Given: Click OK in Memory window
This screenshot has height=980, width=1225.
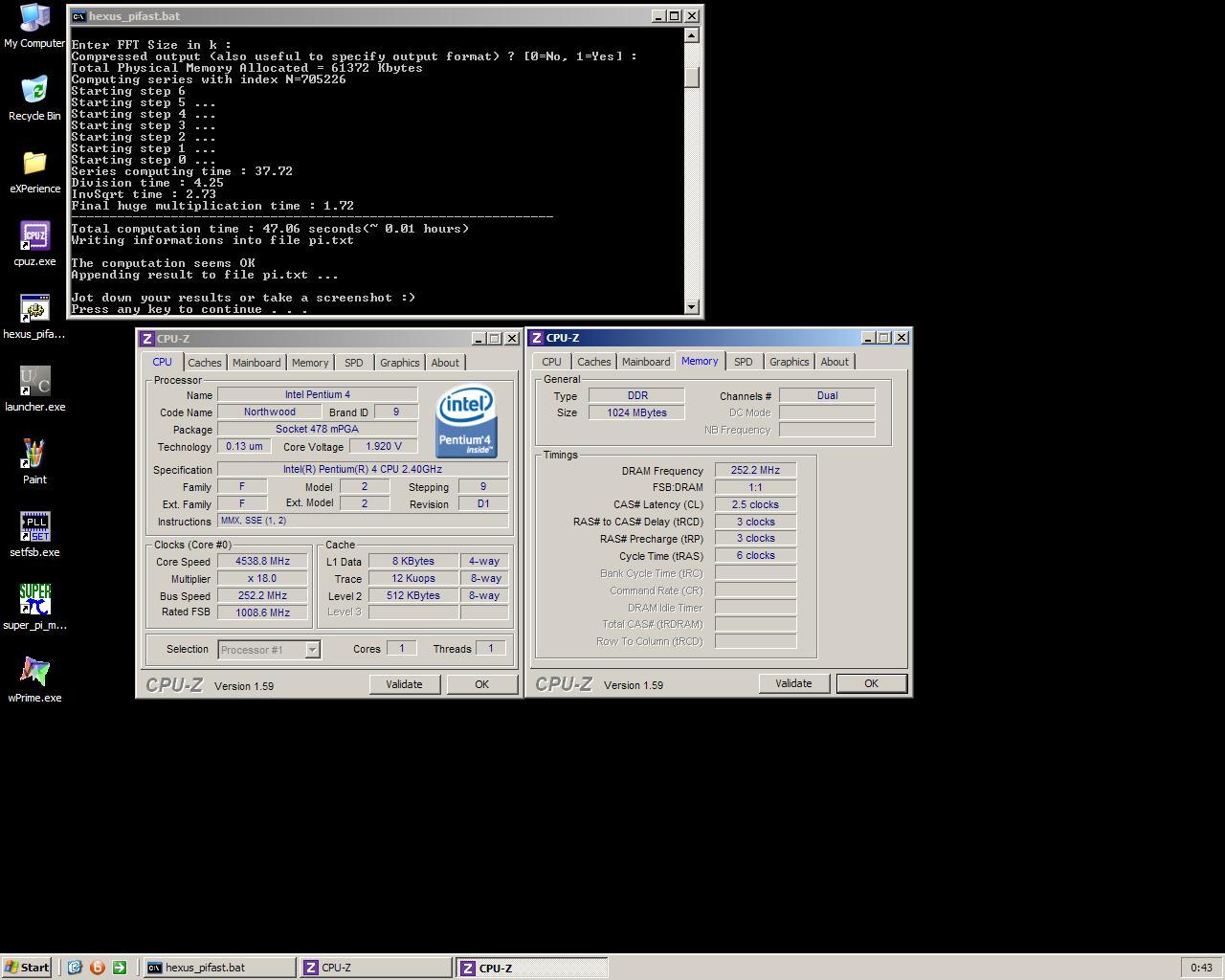Looking at the screenshot, I should point(871,683).
